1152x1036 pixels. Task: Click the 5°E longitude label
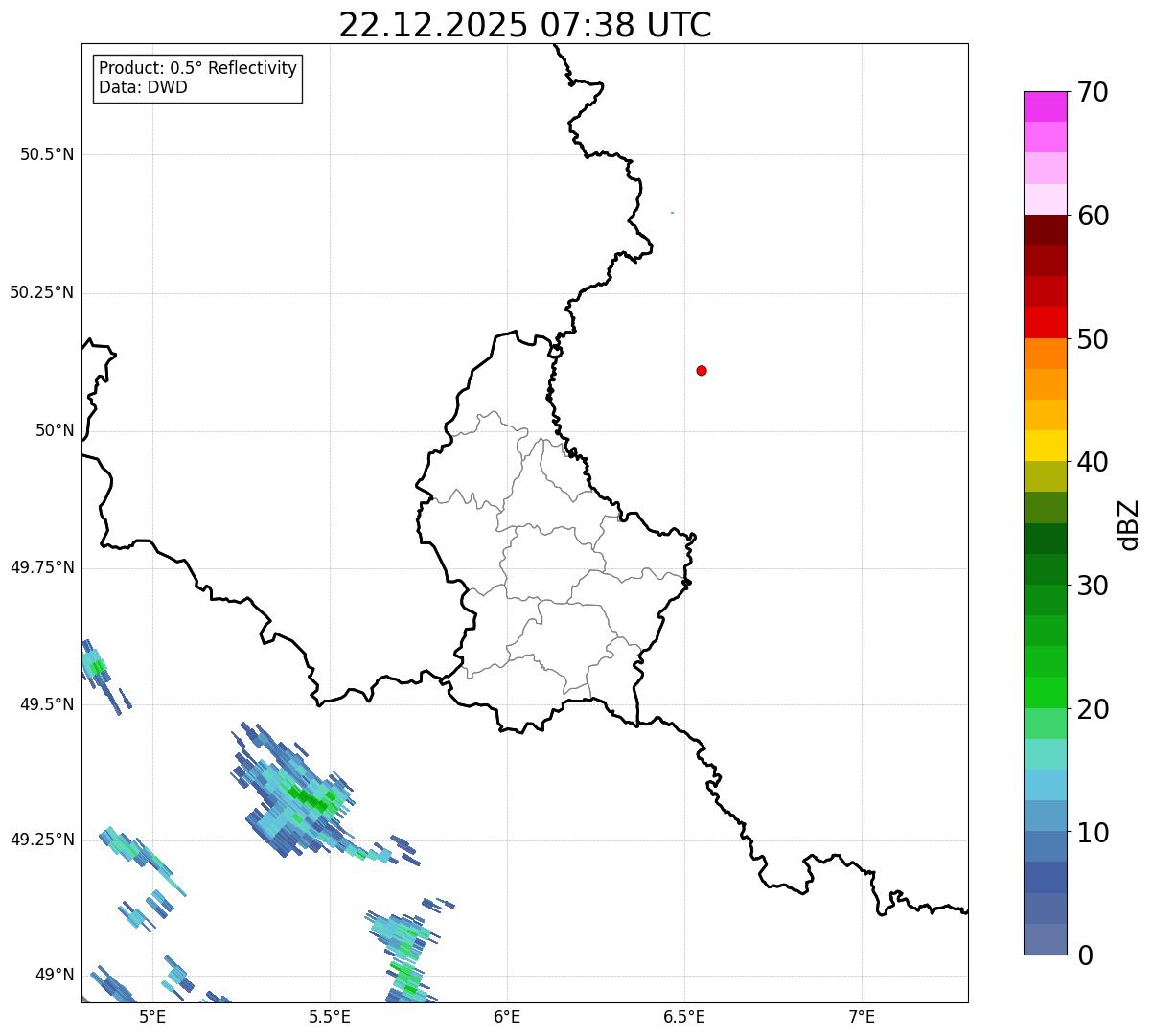pyautogui.click(x=152, y=1017)
